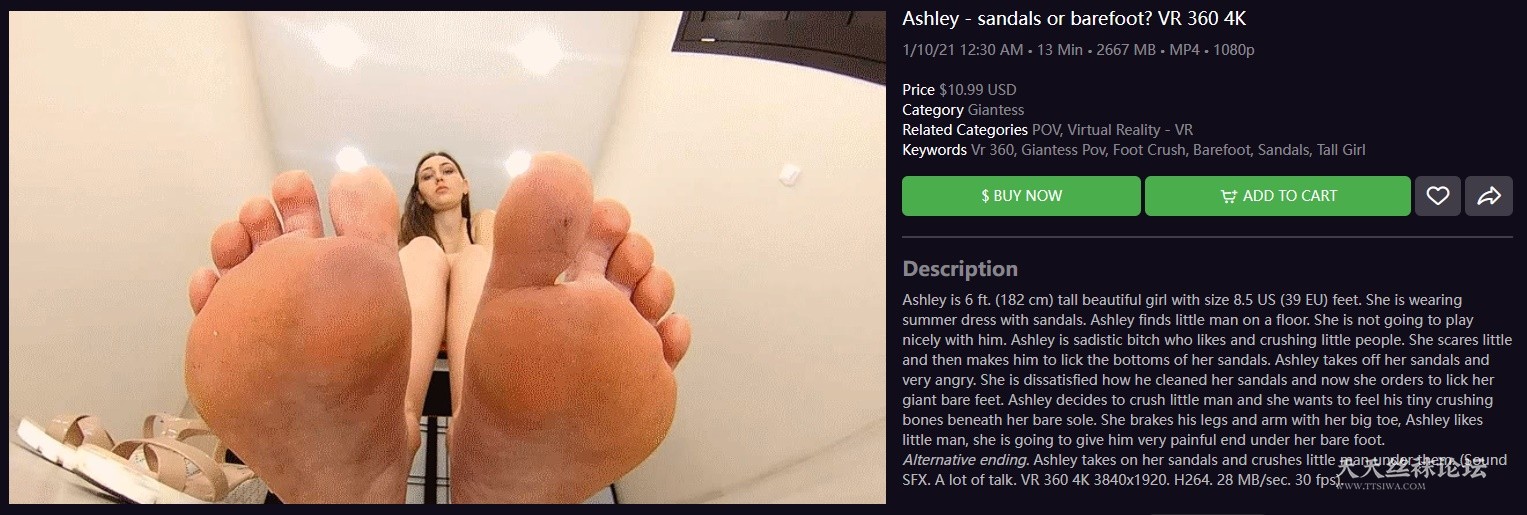Click the video preview thumbnail
This screenshot has width=1527, height=515.
(447, 257)
